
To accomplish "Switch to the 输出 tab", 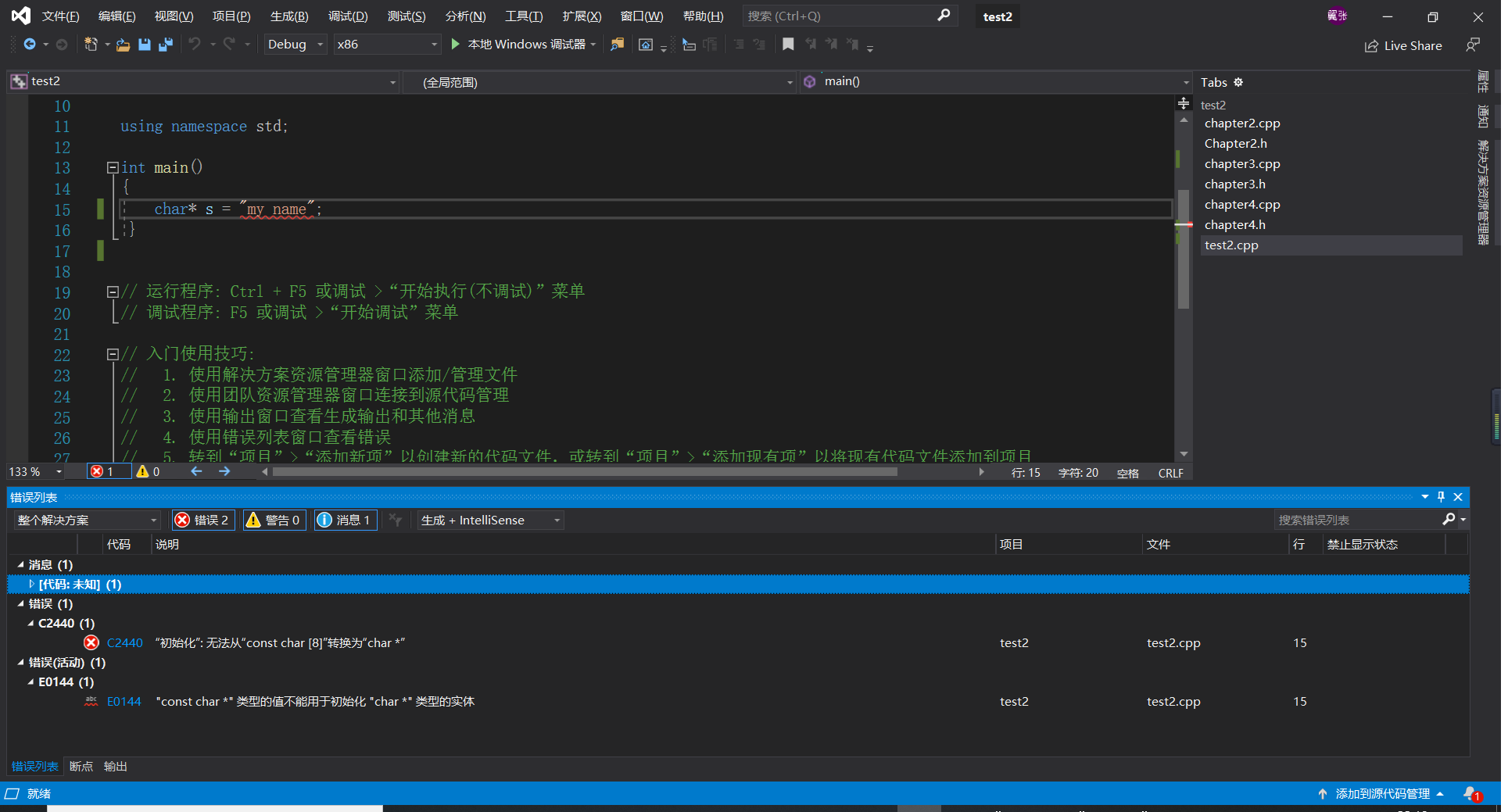I will (x=116, y=767).
